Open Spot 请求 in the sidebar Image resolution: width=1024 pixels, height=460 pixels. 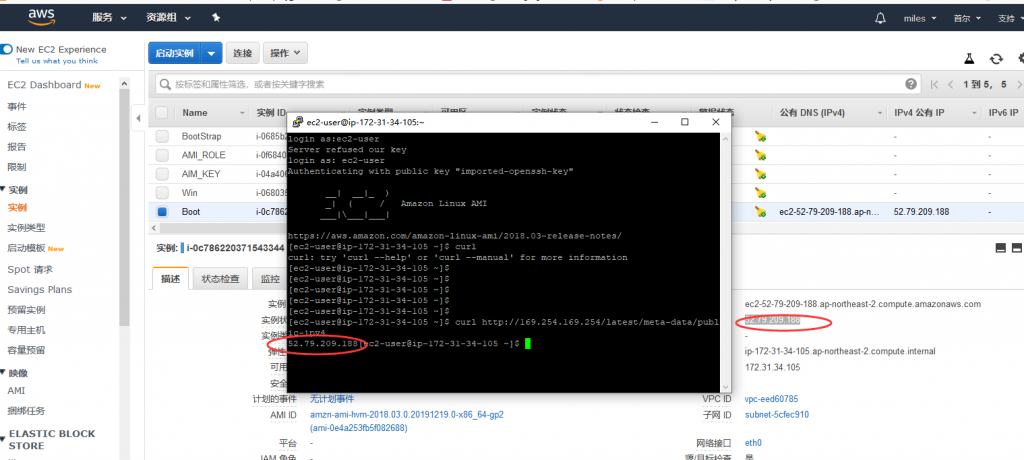point(30,269)
